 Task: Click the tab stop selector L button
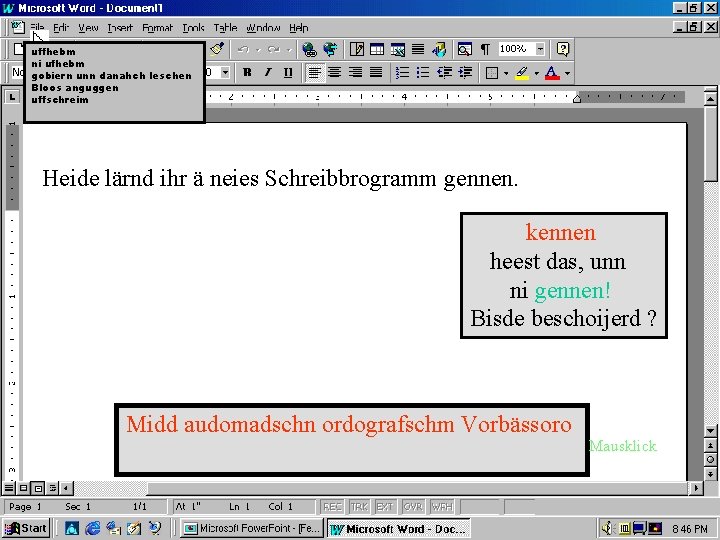[12, 96]
